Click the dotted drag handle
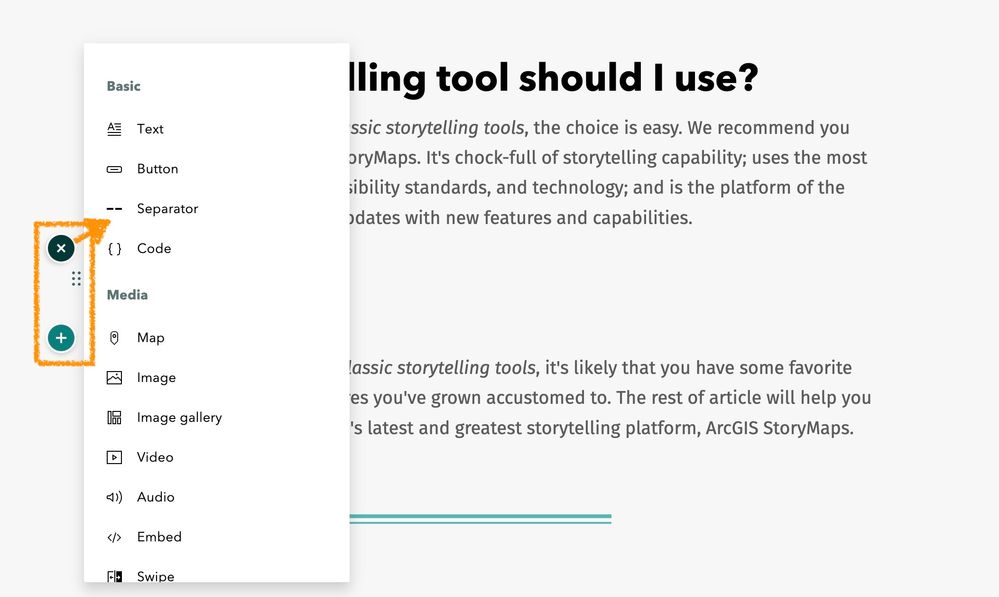This screenshot has width=999, height=597. [76, 279]
